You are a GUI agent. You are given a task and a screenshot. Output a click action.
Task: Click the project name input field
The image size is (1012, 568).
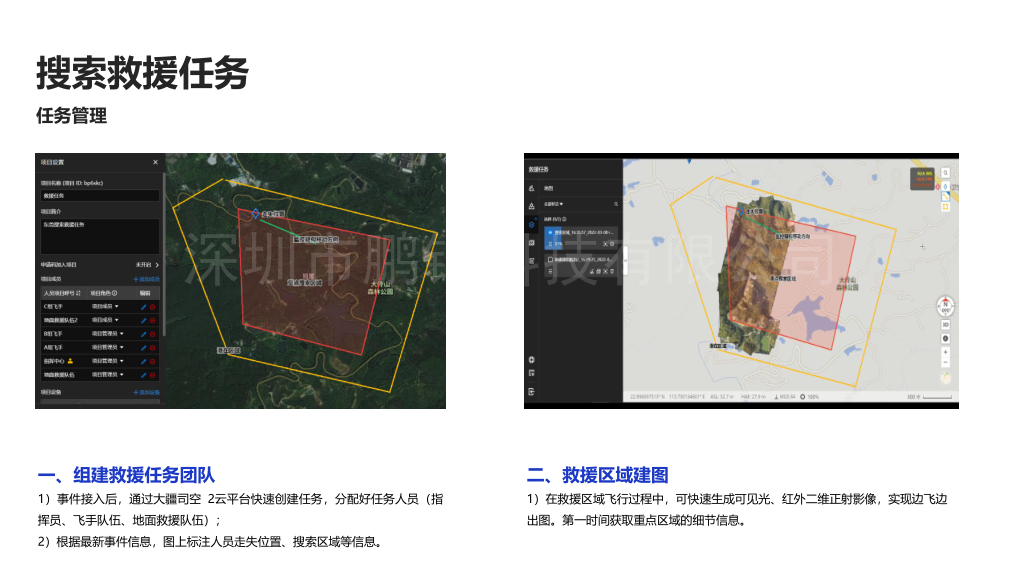[98, 196]
